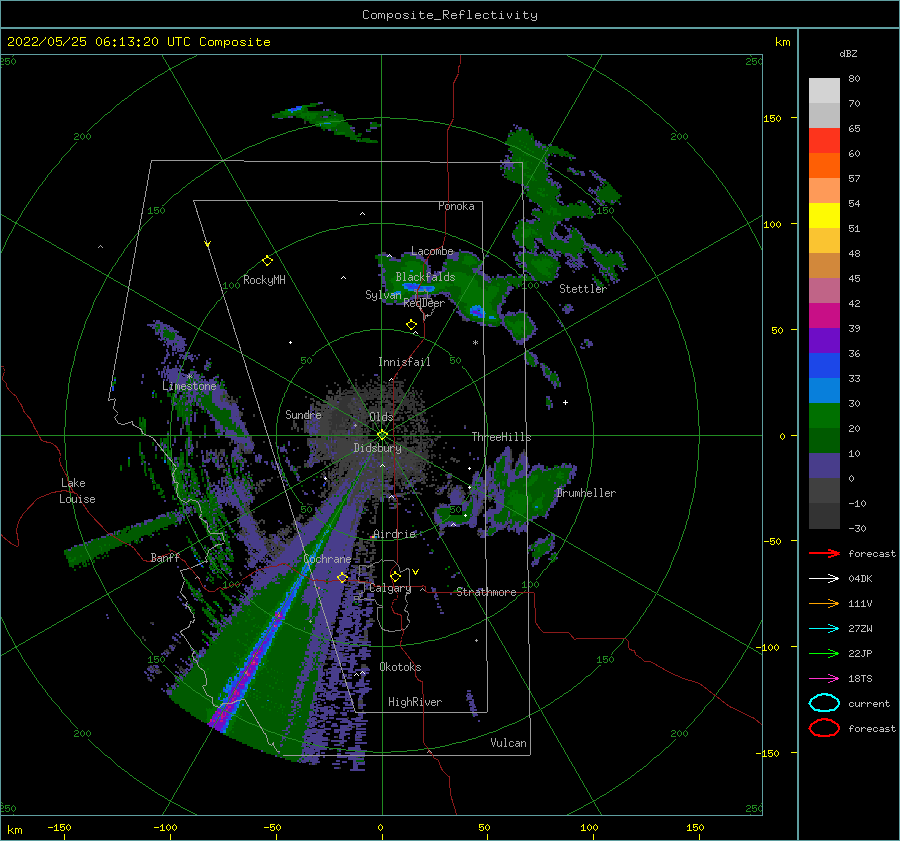
Task: Click the yellow diamond marker near RockyMH
Action: 267,261
